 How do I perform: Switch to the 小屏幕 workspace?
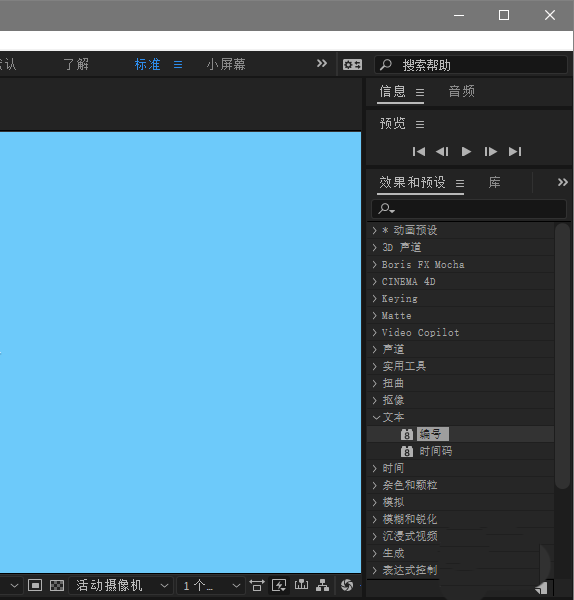[x=226, y=64]
